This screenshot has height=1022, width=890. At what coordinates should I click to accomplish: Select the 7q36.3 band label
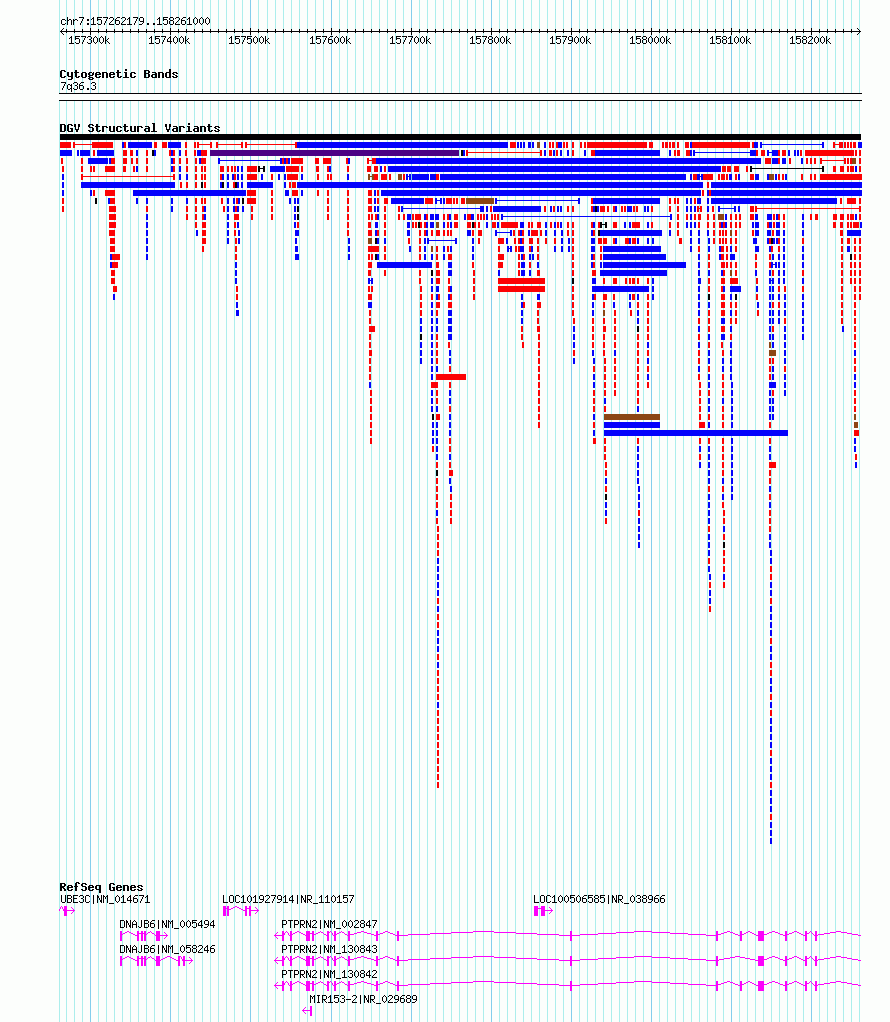pos(78,86)
